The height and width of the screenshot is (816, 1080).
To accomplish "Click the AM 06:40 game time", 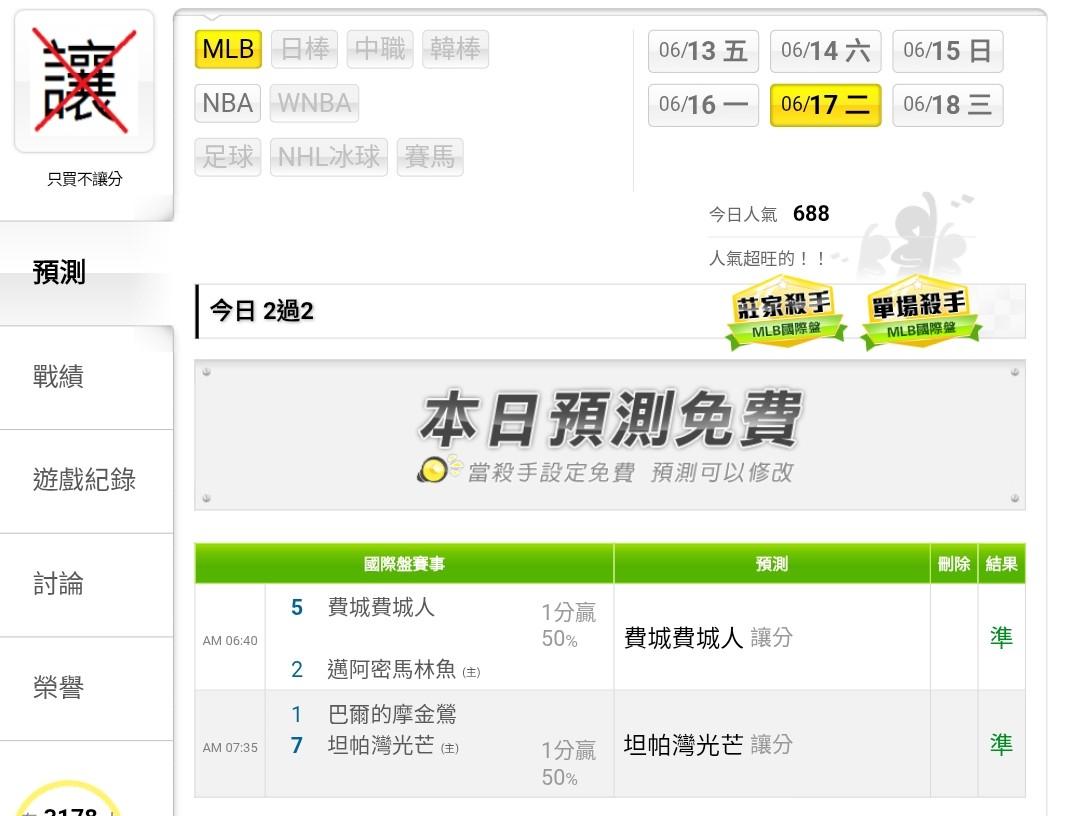I will coord(230,640).
